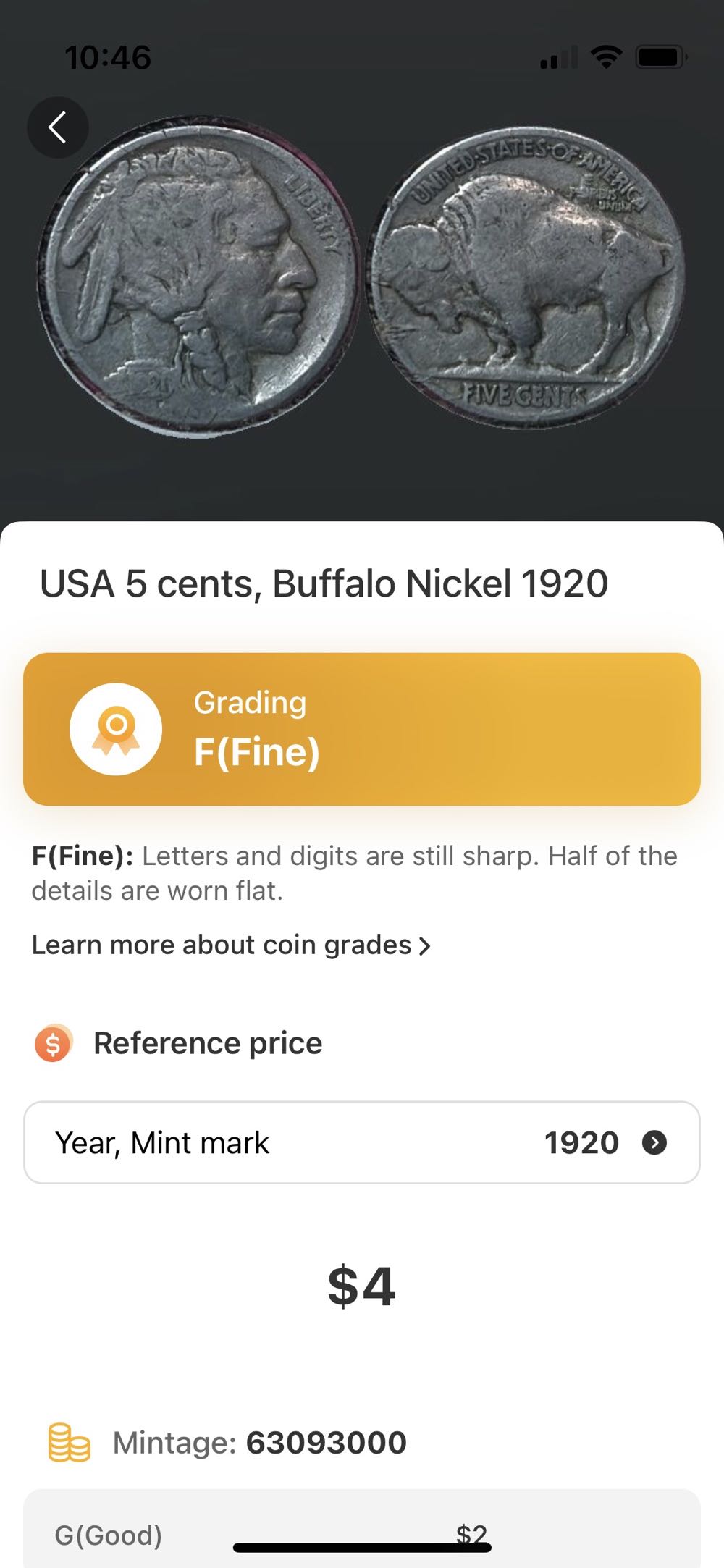Tap the back arrow button

tap(58, 127)
